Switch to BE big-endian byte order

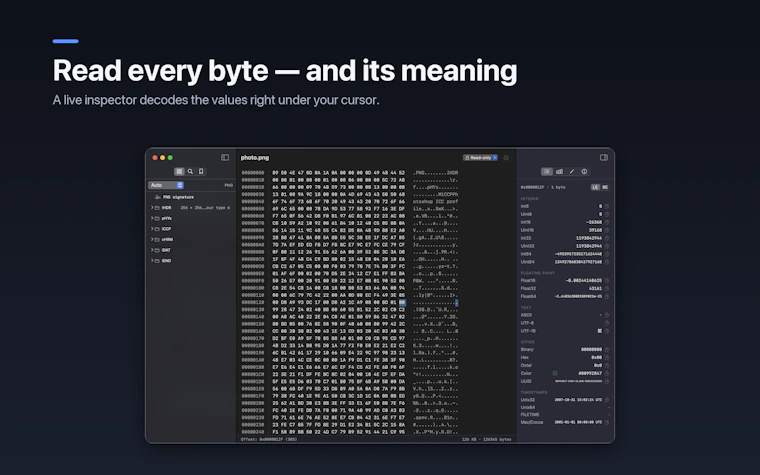[605, 187]
